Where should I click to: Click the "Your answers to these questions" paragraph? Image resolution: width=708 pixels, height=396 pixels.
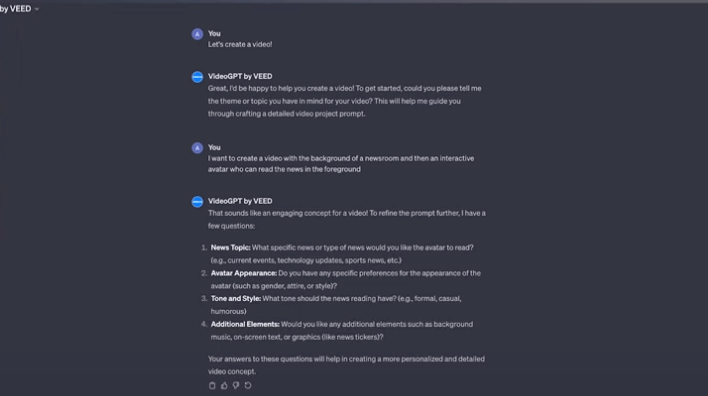pyautogui.click(x=346, y=365)
